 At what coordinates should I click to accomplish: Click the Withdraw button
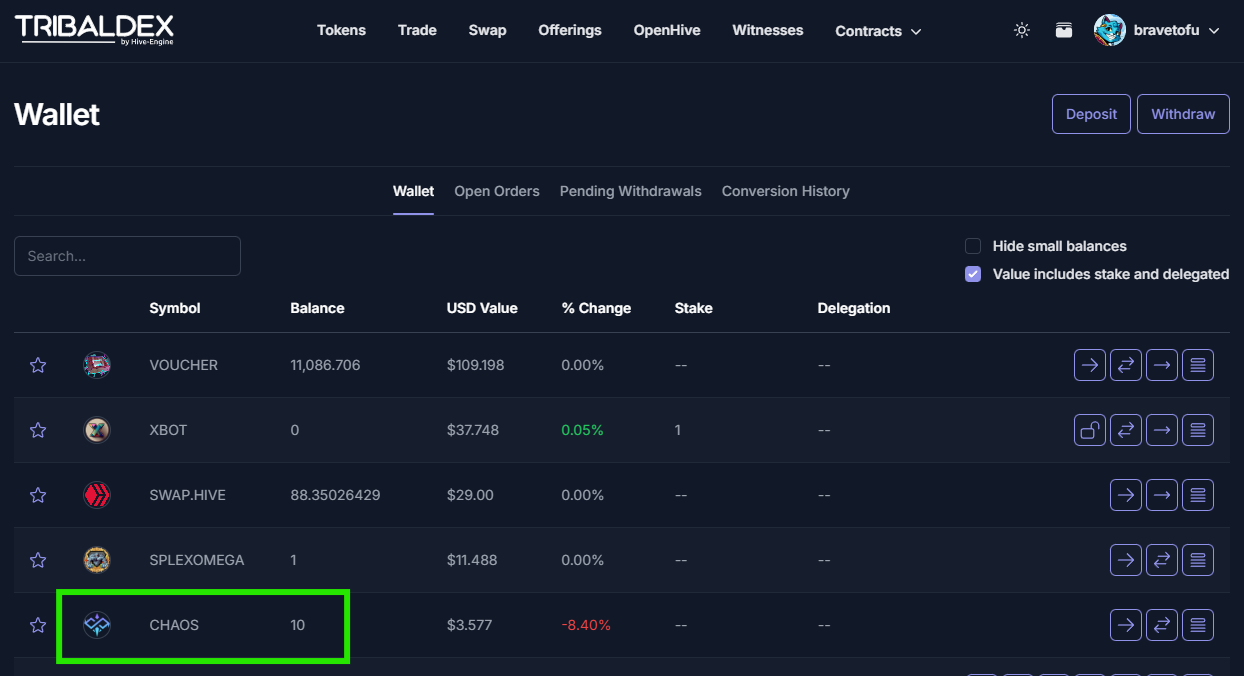pos(1183,114)
